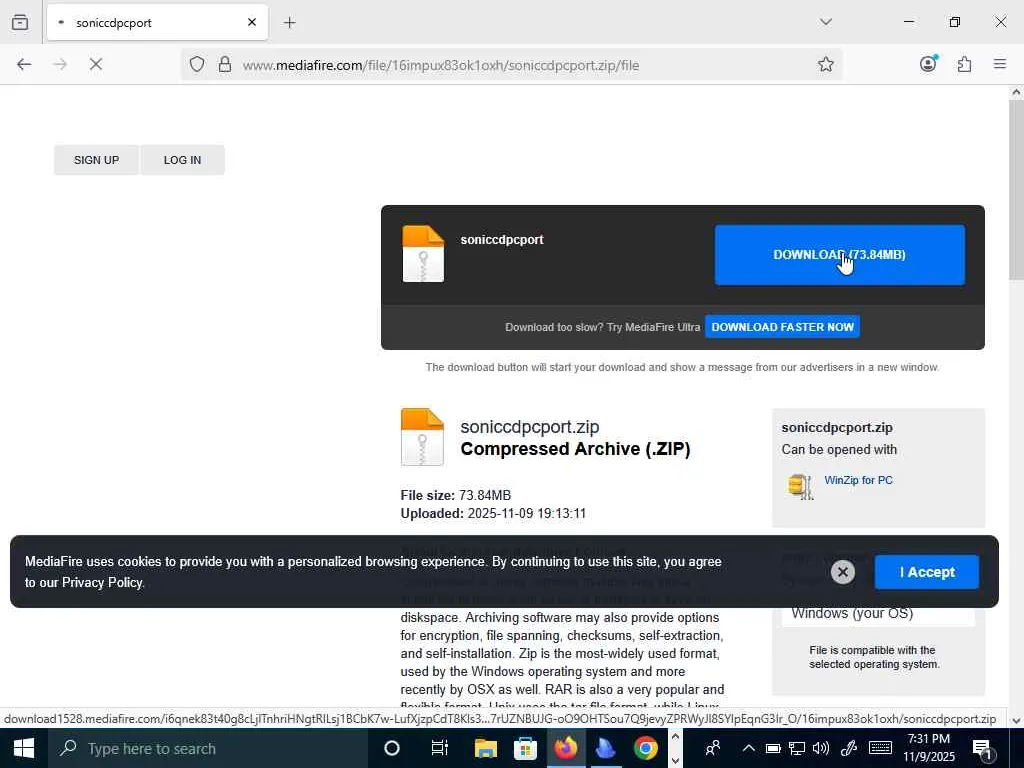Image resolution: width=1024 pixels, height=768 pixels.
Task: Open Microsoft Store from taskbar
Action: pos(525,748)
